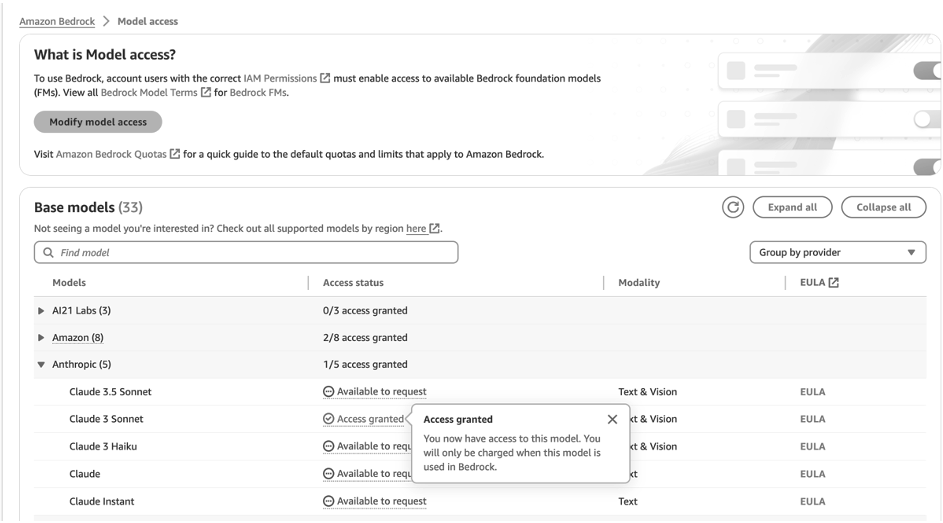The width and height of the screenshot is (943, 523).
Task: Click the checkmark status icon for Claude 3 Sonnet
Action: pos(328,419)
